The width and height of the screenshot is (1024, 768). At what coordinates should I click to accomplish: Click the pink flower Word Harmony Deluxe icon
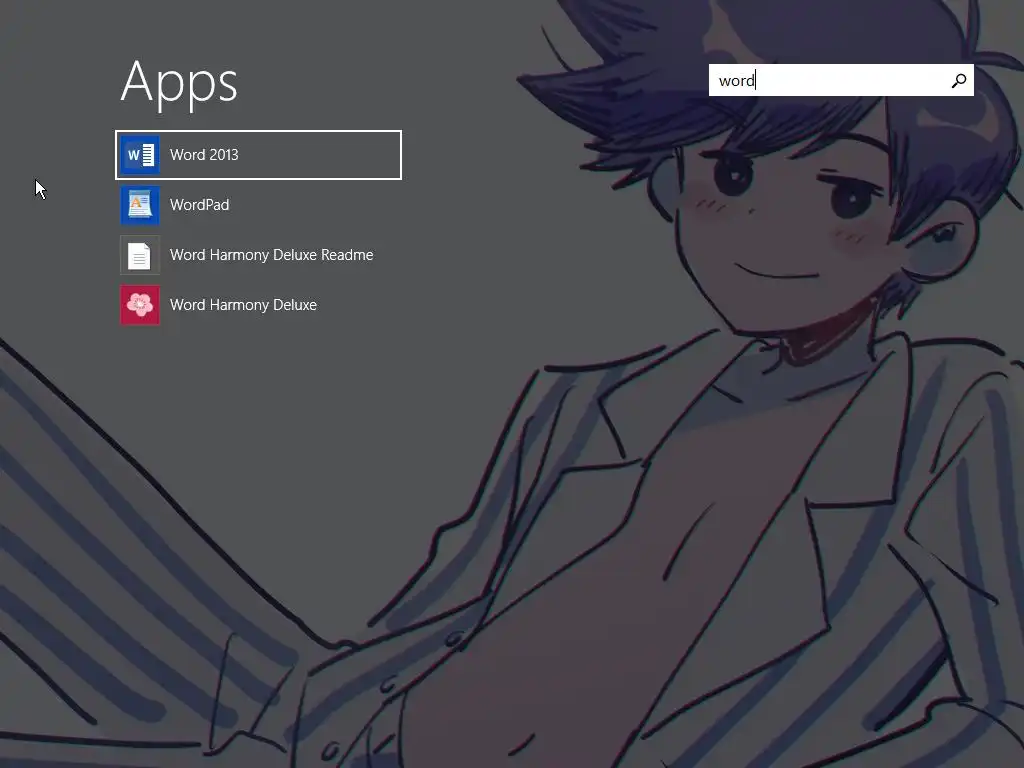click(140, 305)
